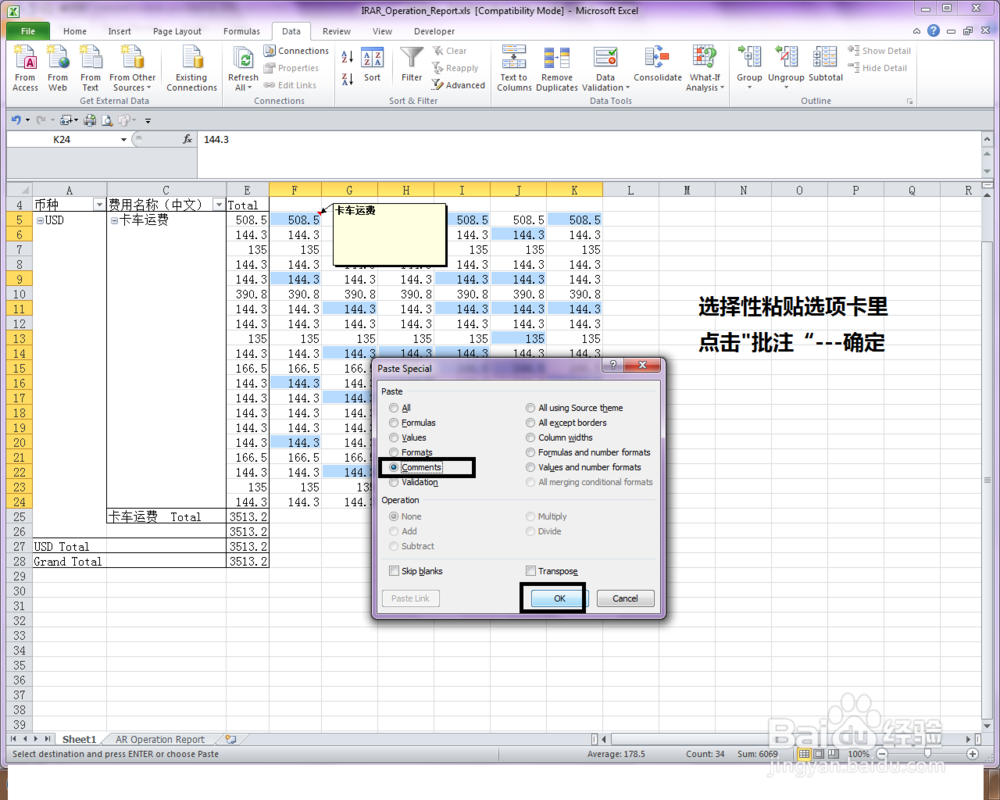The image size is (1000, 800).
Task: Adjust the zoom slider handle
Action: point(927,754)
